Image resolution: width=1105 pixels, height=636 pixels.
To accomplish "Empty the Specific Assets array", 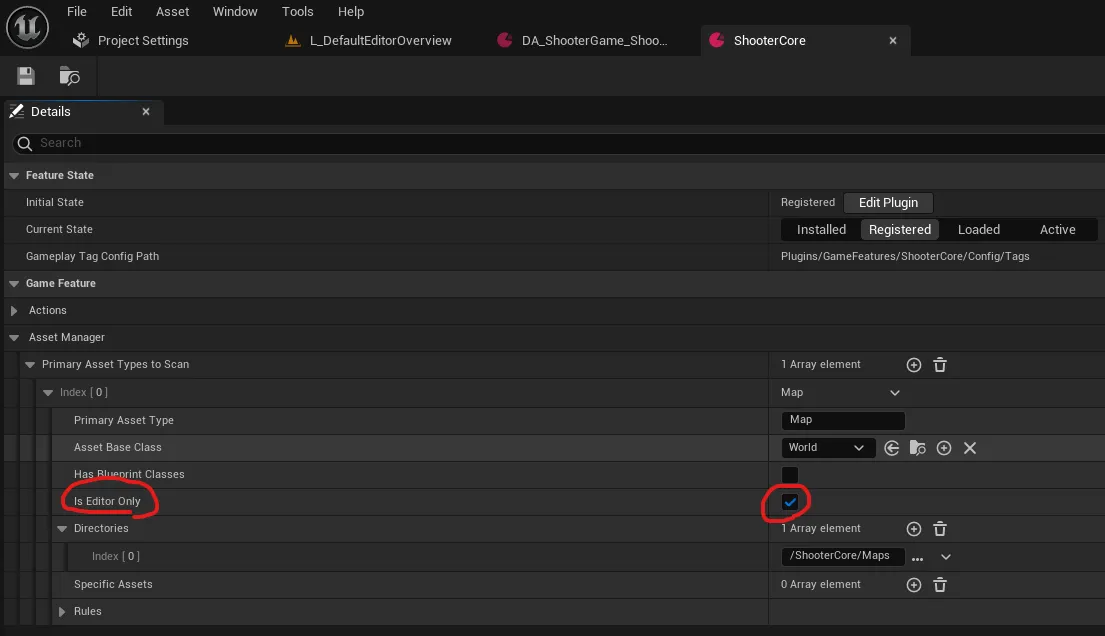I will 940,585.
